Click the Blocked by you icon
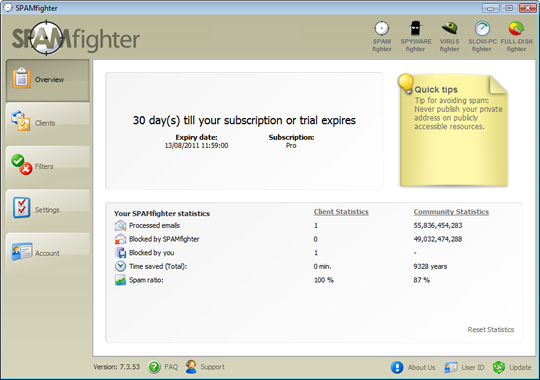540x380 pixels. pyautogui.click(x=120, y=253)
